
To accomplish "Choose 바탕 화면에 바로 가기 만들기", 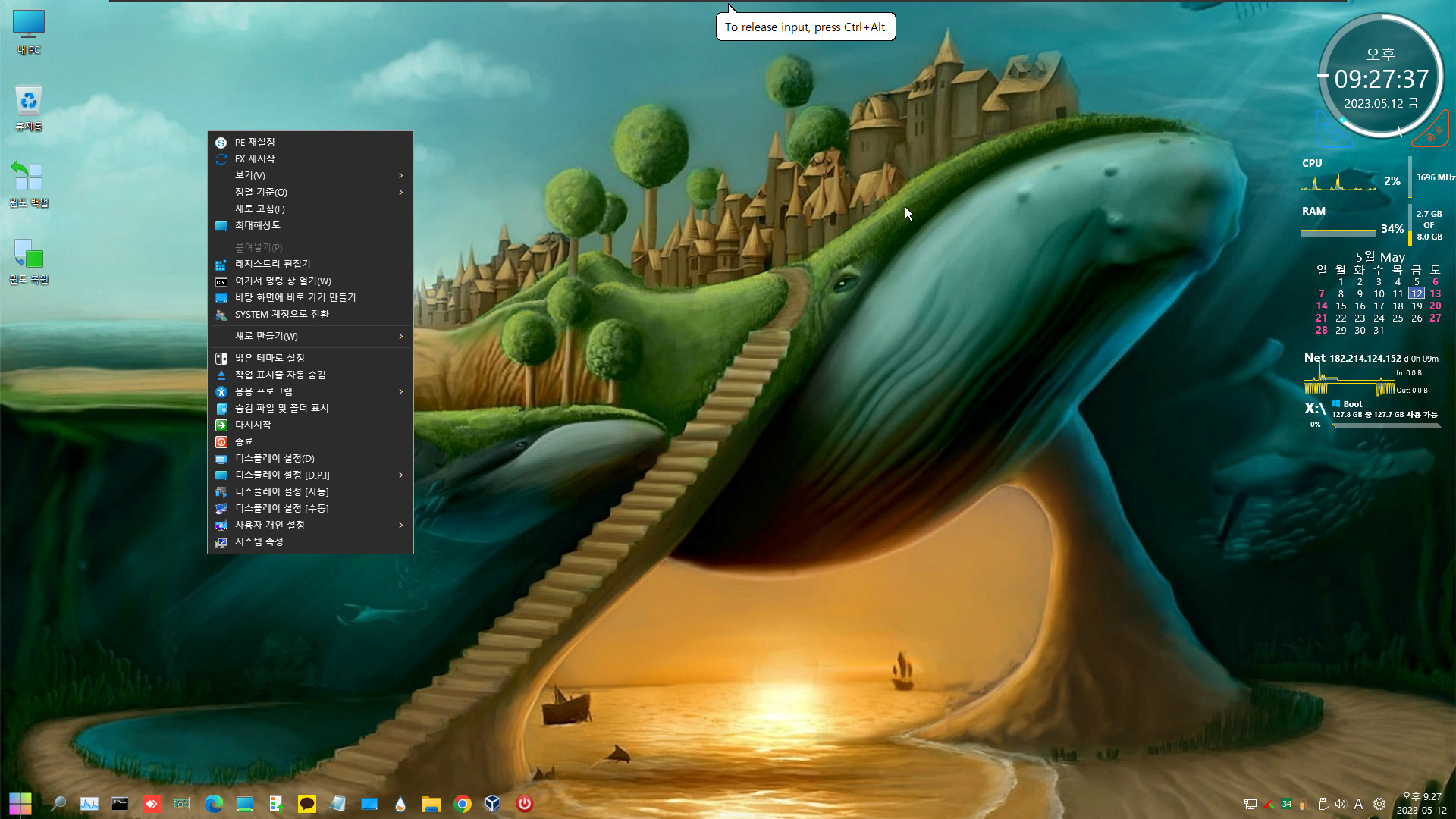I will point(310,297).
